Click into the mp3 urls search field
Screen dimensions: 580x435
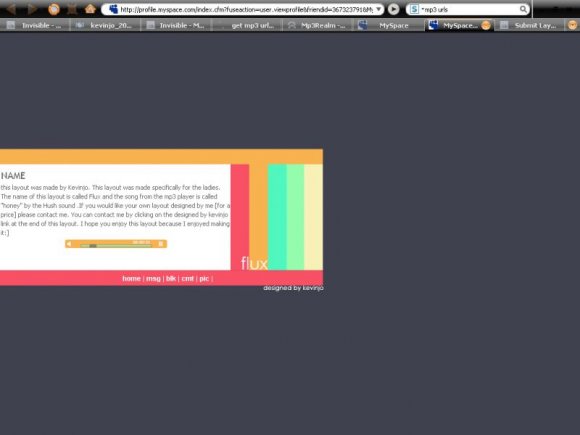click(469, 9)
